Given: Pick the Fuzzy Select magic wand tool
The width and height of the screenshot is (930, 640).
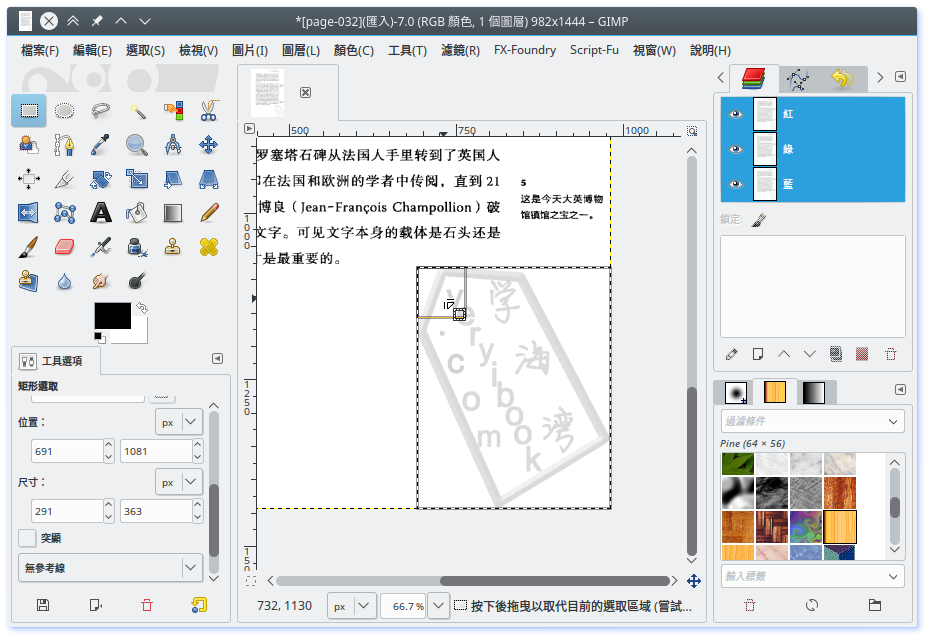Looking at the screenshot, I should point(137,111).
